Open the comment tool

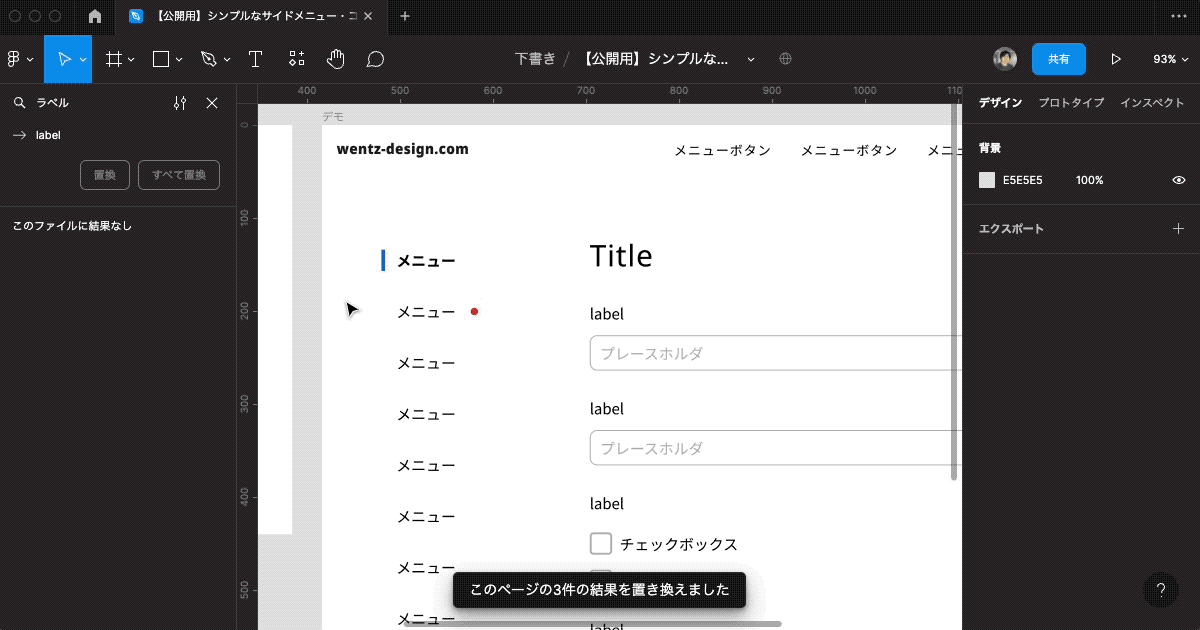[x=374, y=58]
